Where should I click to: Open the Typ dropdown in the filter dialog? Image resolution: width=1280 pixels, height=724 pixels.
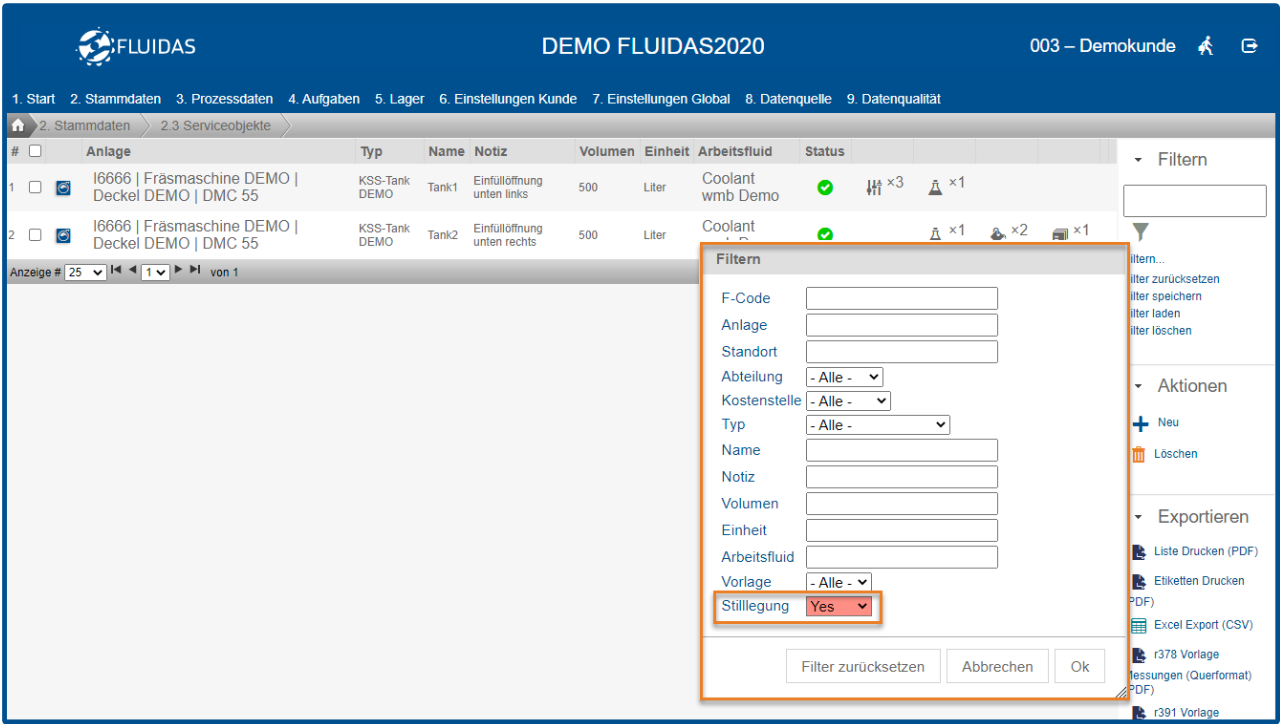(x=877, y=425)
